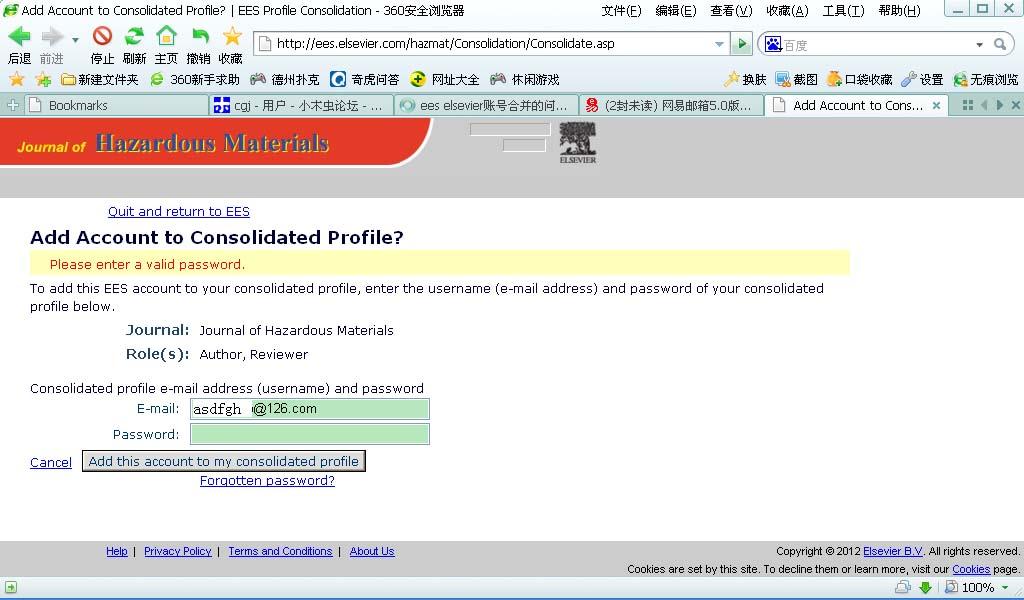Switch to the 网易邮箱5.0版 tab

pyautogui.click(x=671, y=106)
